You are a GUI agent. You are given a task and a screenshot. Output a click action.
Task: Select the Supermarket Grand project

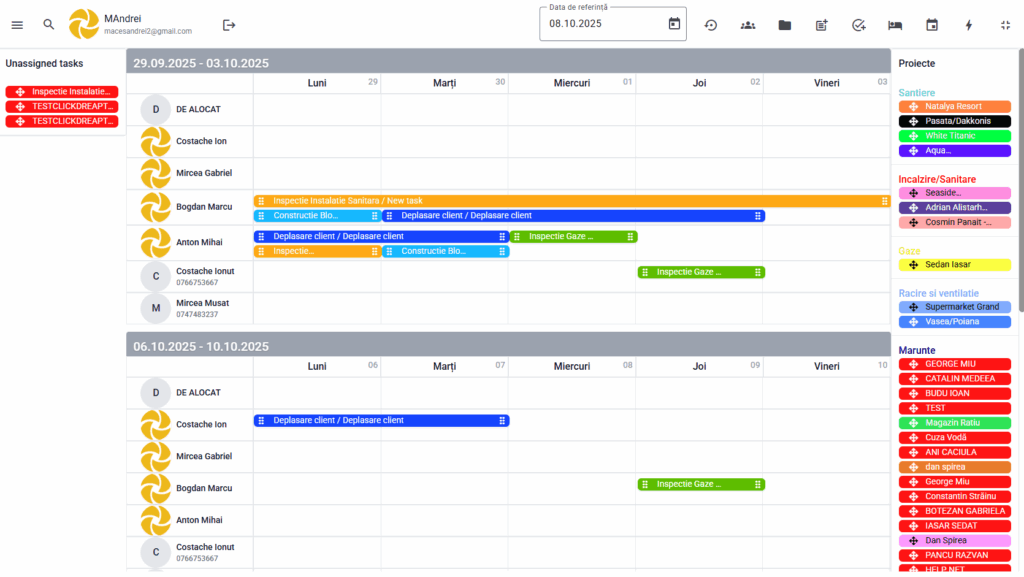(954, 307)
